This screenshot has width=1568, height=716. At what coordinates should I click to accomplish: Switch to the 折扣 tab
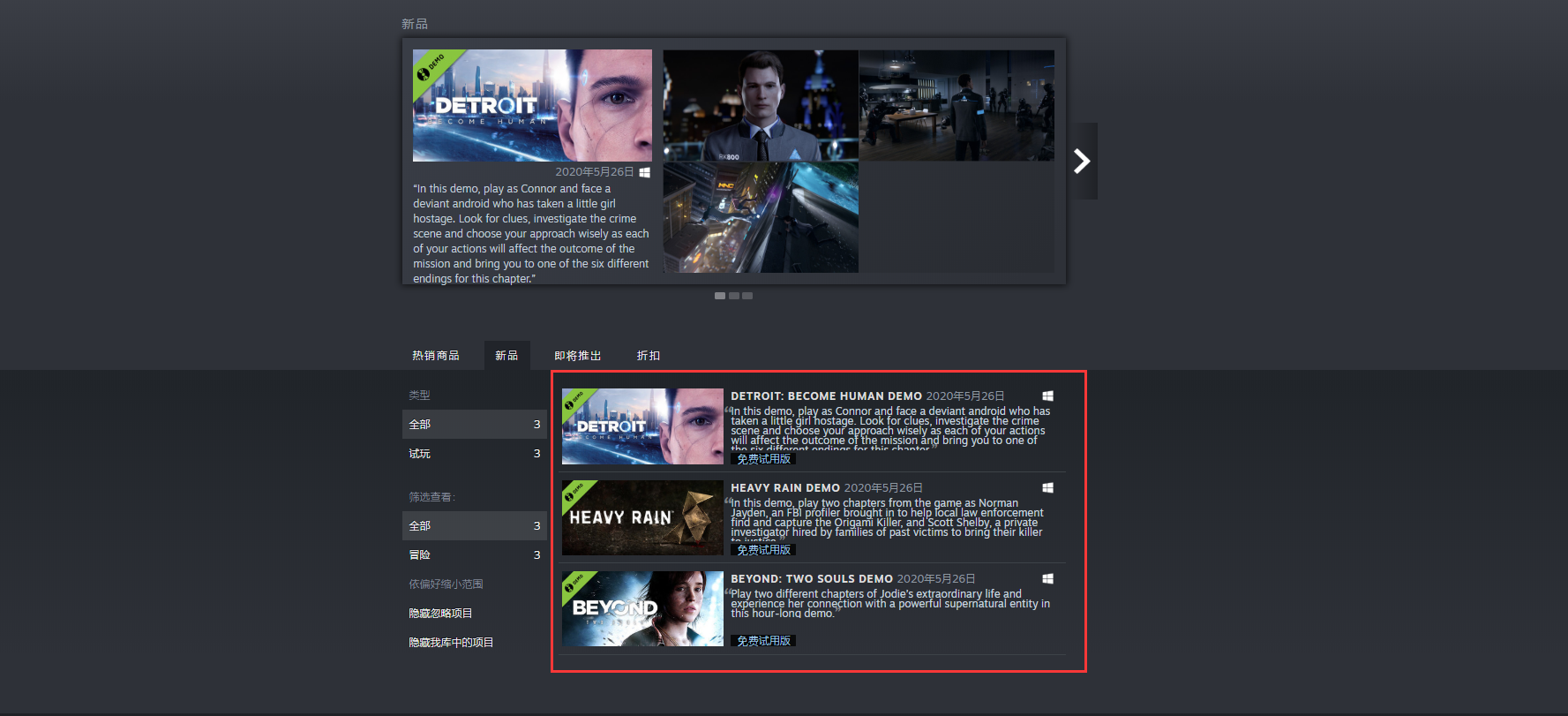click(649, 355)
